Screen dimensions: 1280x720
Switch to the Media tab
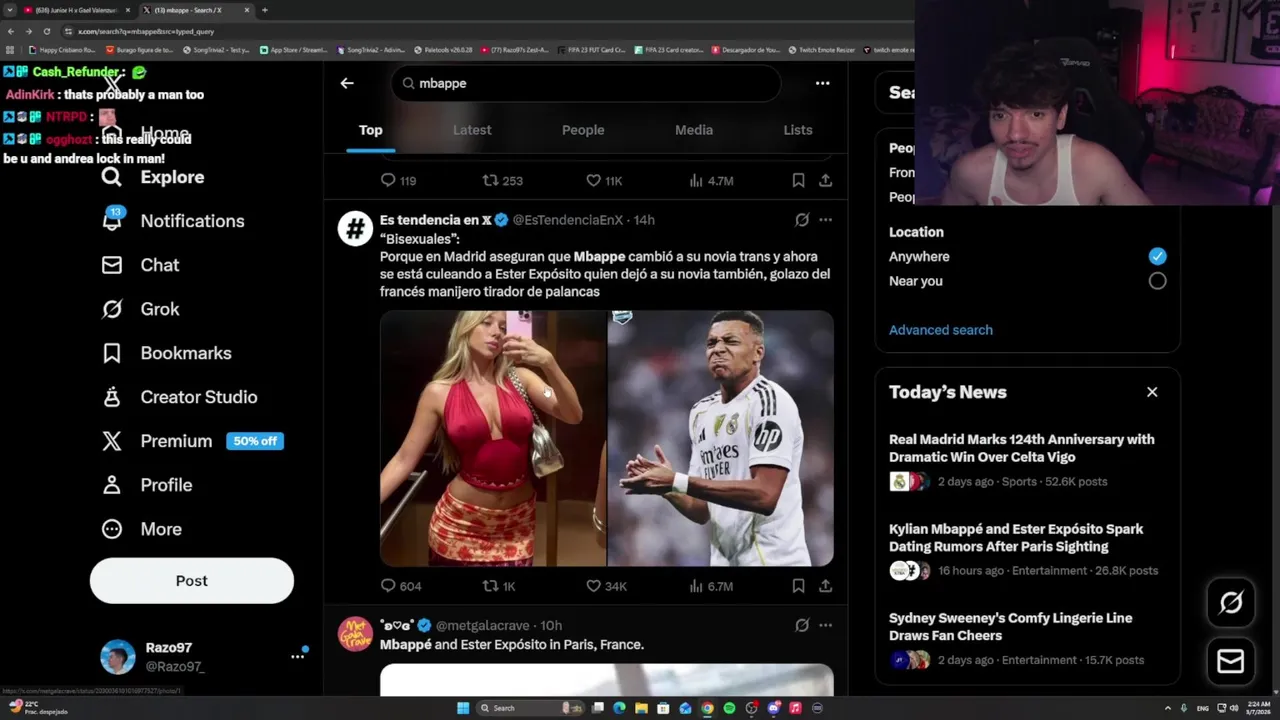pos(694,130)
